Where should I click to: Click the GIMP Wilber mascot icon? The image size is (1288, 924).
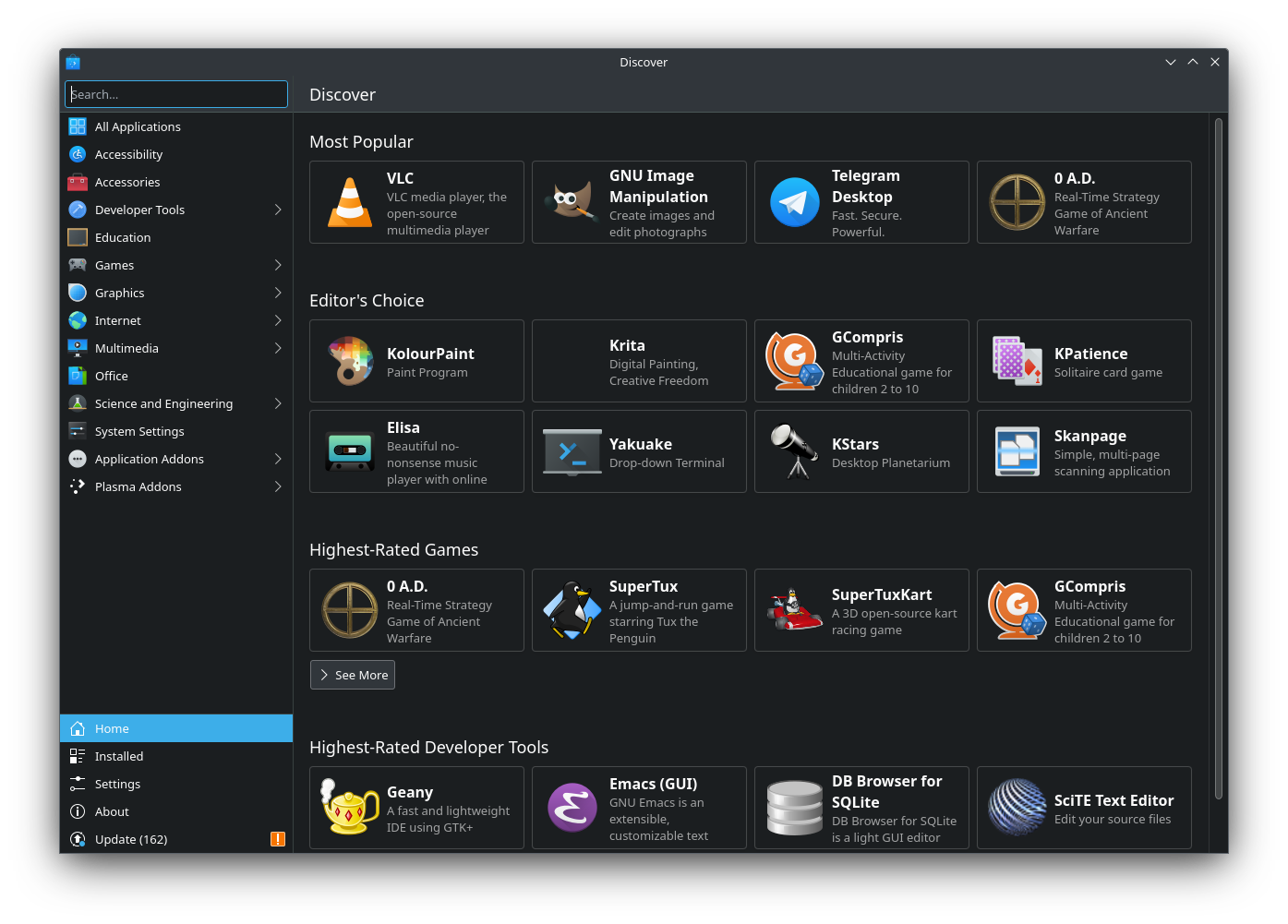pos(572,202)
